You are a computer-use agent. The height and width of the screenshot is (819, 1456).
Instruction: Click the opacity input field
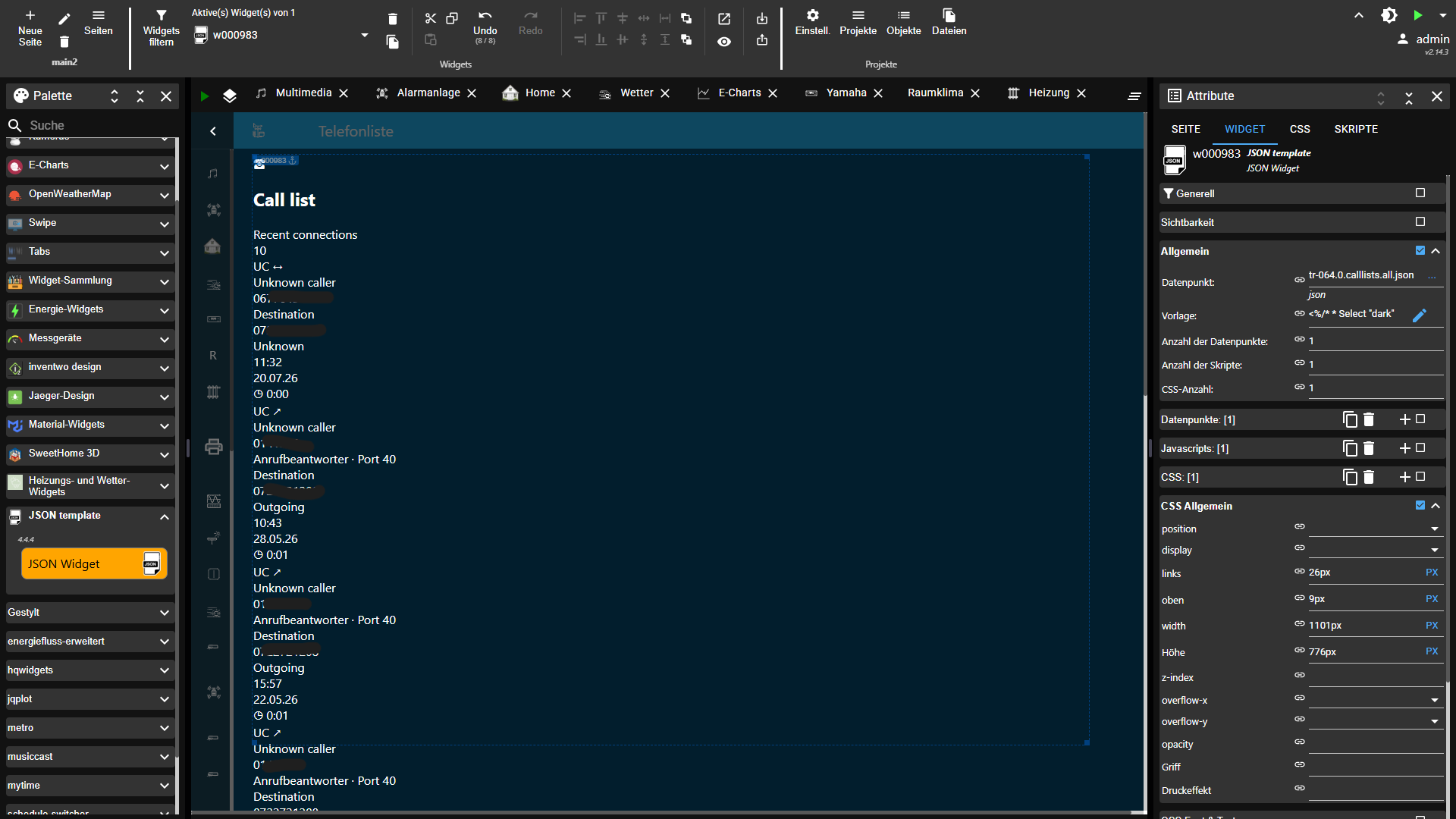coord(1376,744)
